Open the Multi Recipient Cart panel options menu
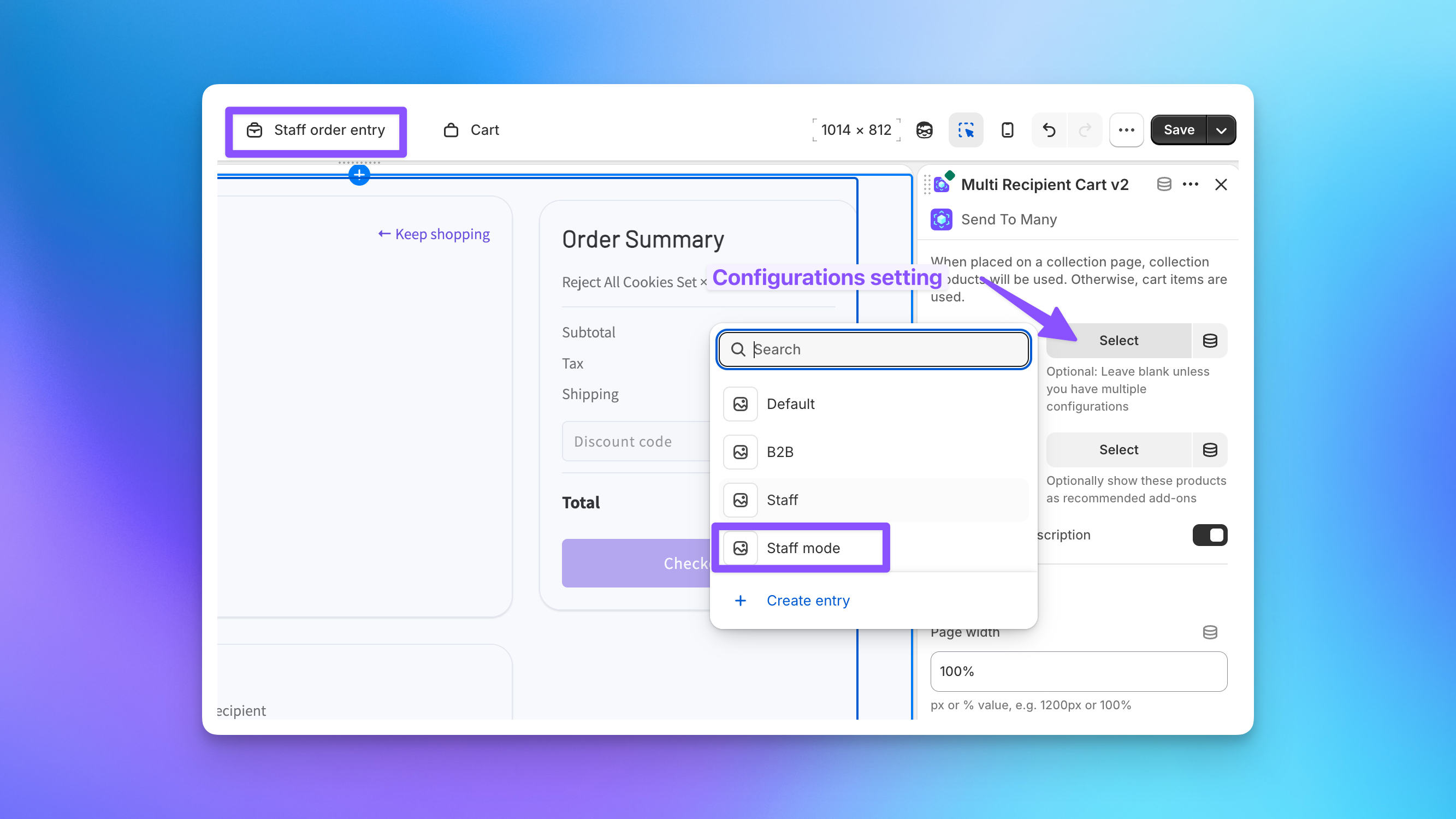 1191,184
